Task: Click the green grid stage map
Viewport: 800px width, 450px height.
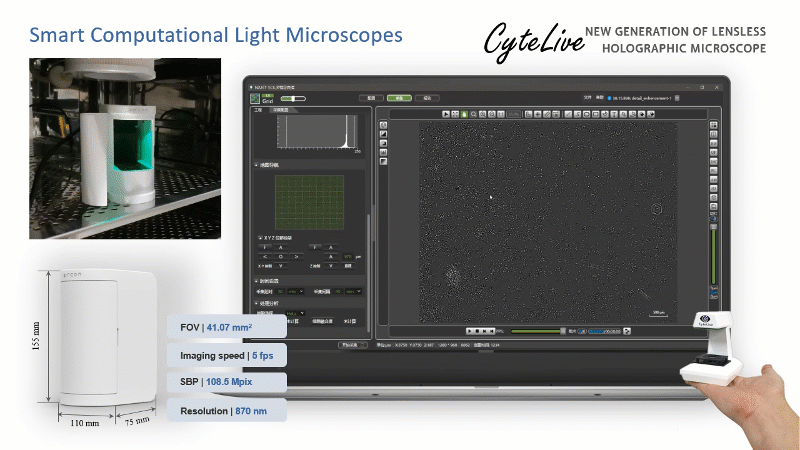Action: click(x=310, y=203)
